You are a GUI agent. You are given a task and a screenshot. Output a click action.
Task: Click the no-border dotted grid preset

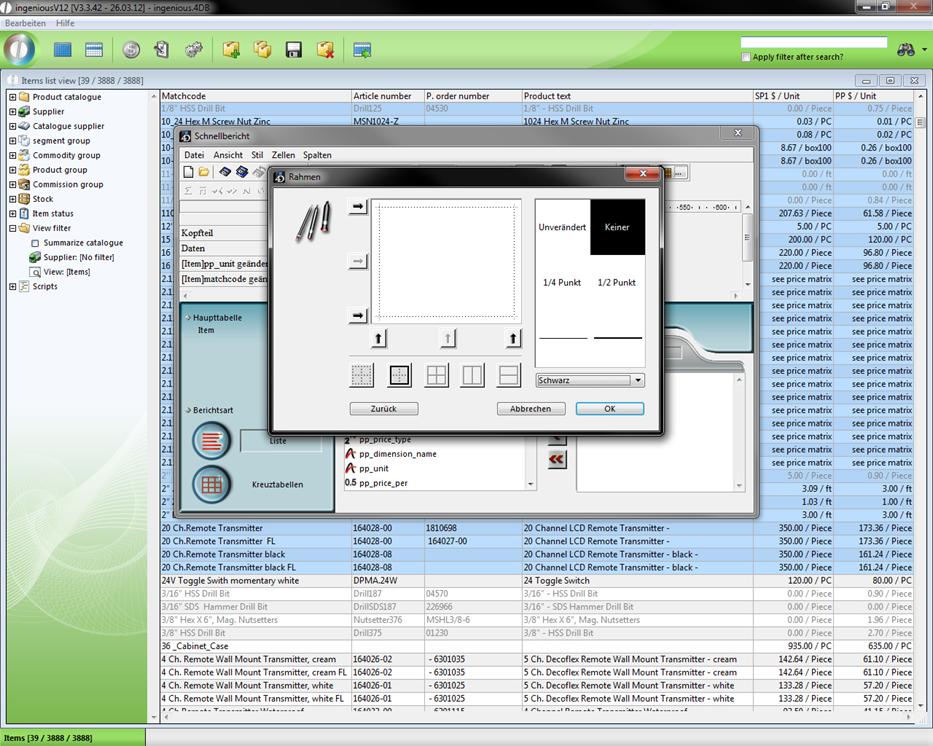coord(362,375)
